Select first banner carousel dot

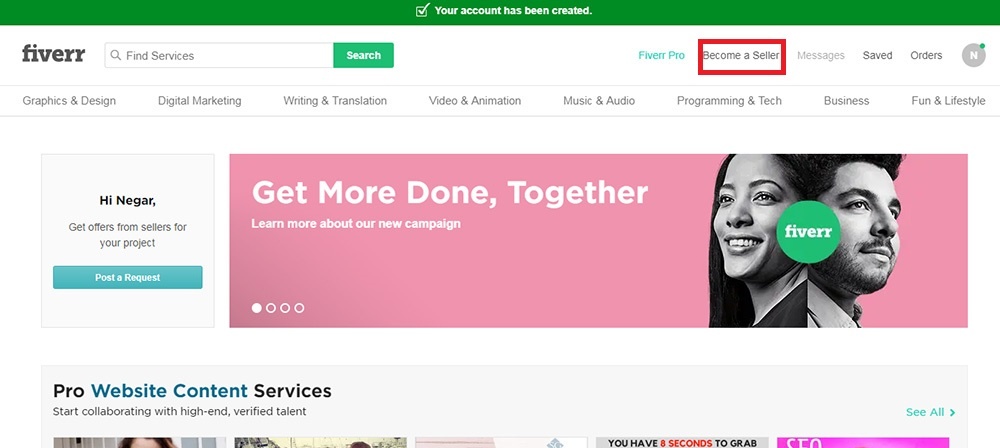(x=256, y=308)
